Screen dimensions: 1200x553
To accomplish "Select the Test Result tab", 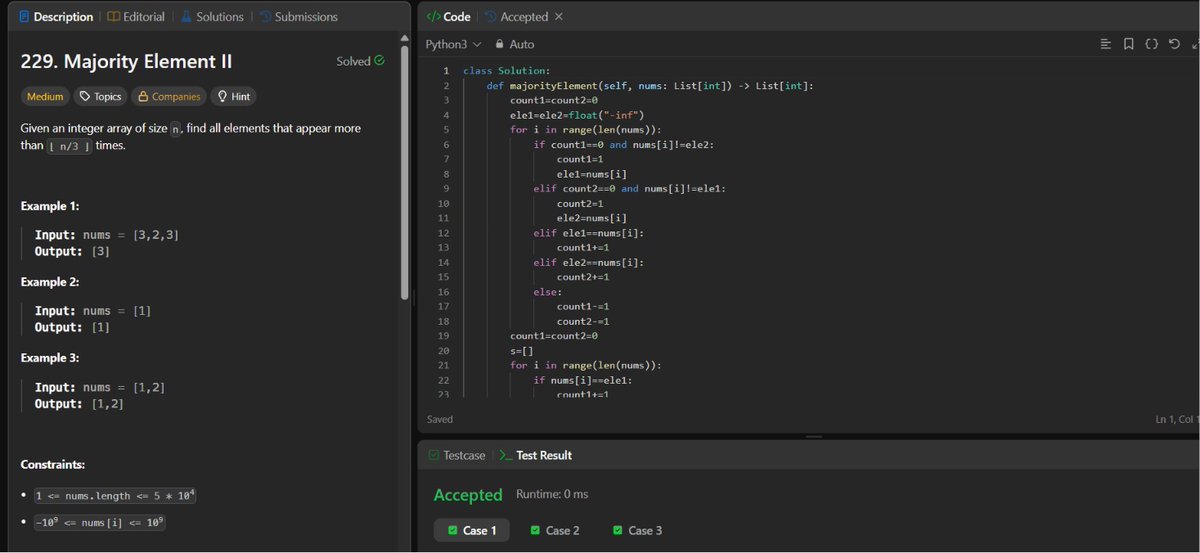I will (536, 455).
